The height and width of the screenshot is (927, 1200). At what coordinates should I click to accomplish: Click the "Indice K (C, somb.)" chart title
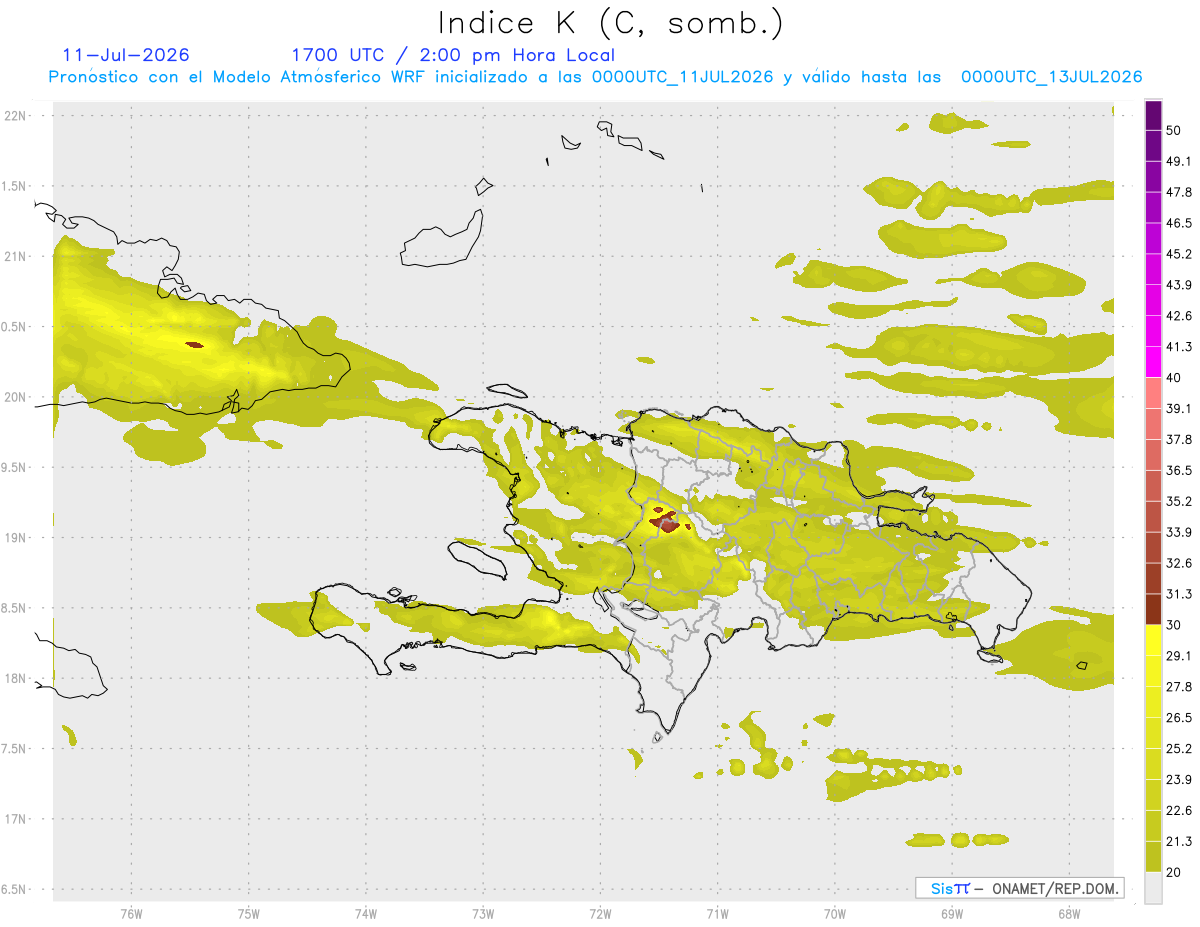[x=611, y=23]
